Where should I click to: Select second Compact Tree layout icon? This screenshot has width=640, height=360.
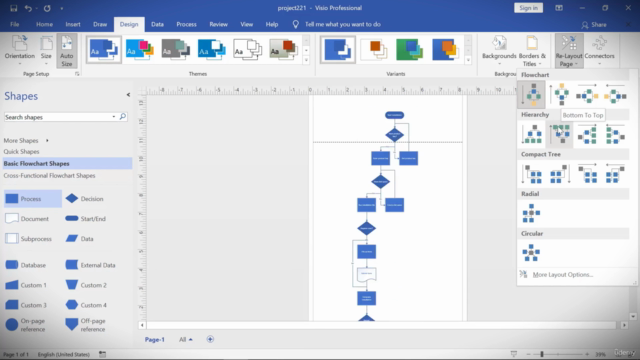tap(560, 173)
